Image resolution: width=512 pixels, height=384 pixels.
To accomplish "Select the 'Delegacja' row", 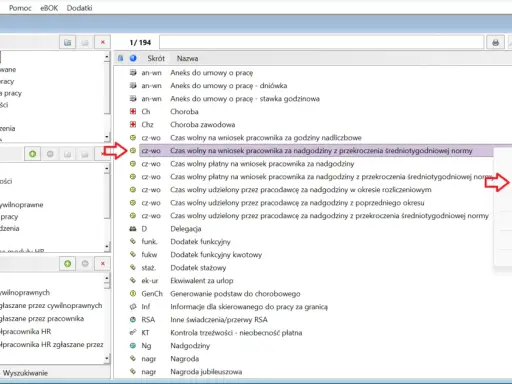I will (x=186, y=229).
